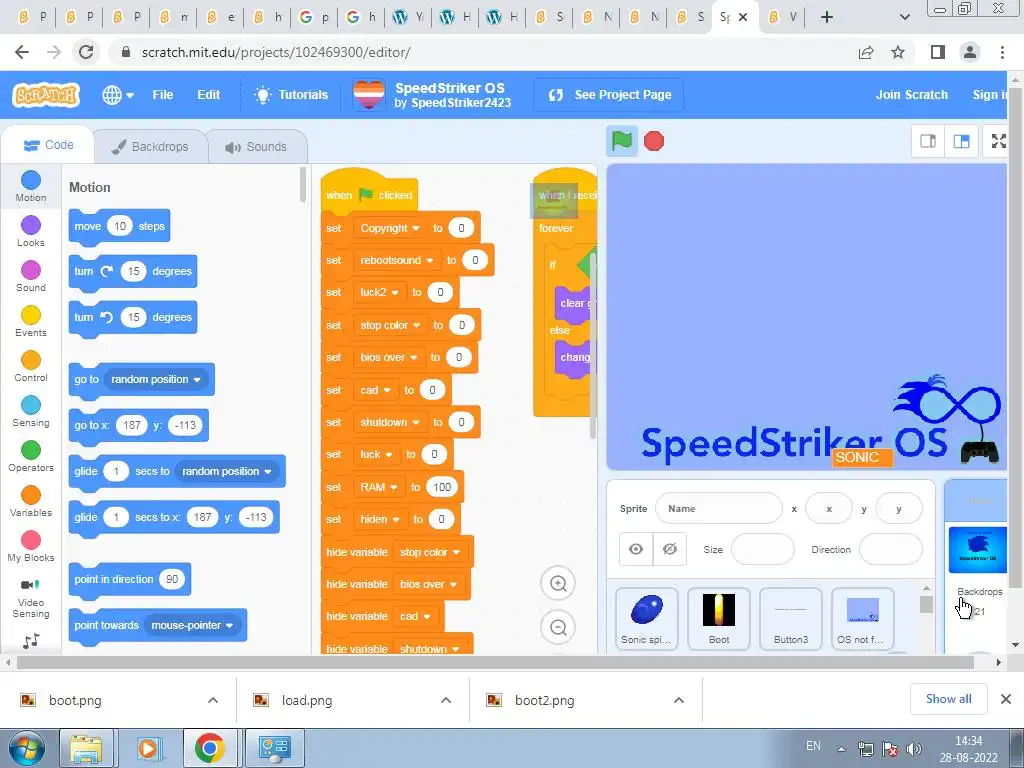1024x768 pixels.
Task: Select the Sensing block category
Action: 31,411
